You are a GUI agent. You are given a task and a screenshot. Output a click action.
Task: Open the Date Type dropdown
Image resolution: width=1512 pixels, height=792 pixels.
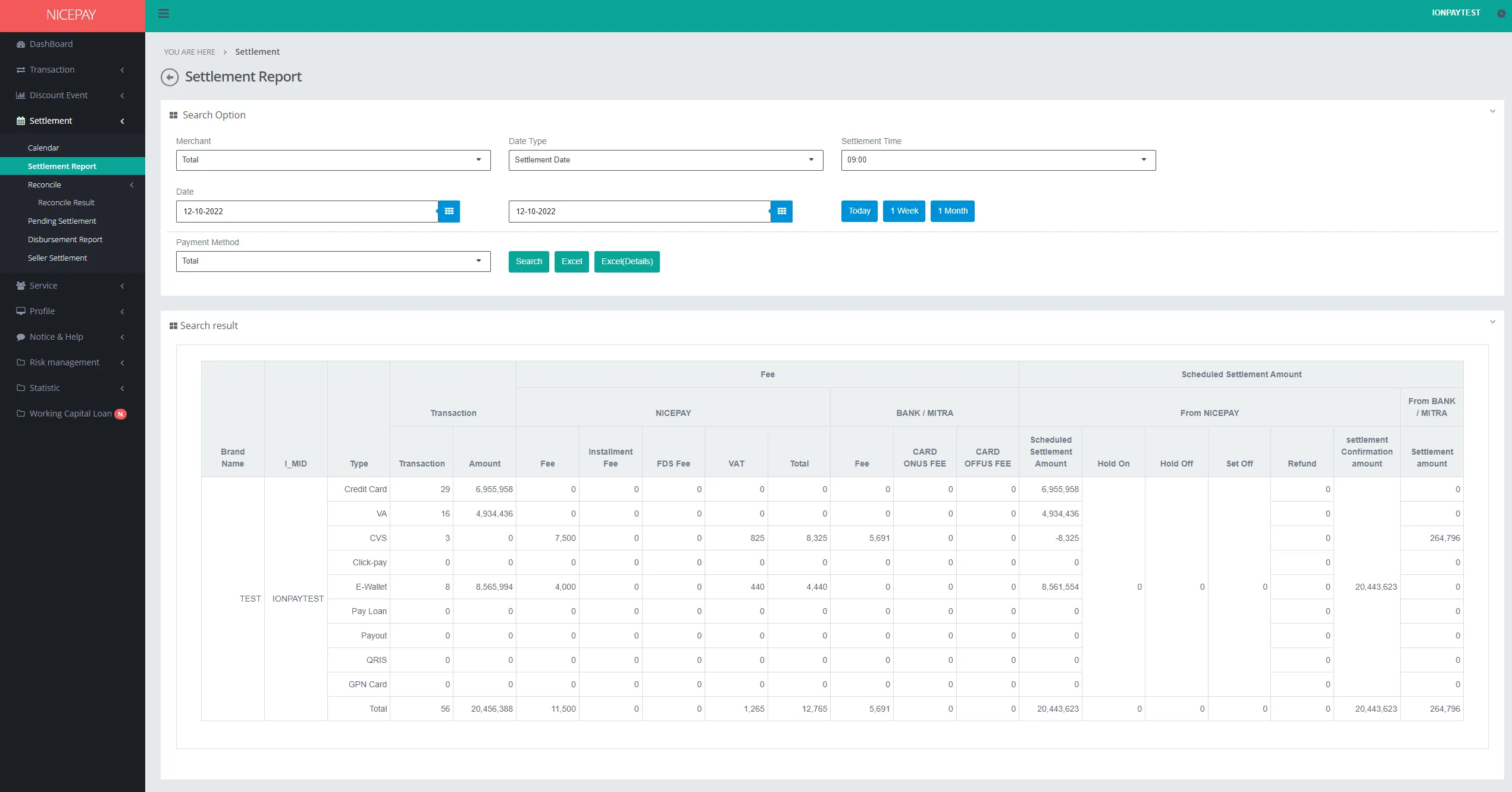point(666,160)
